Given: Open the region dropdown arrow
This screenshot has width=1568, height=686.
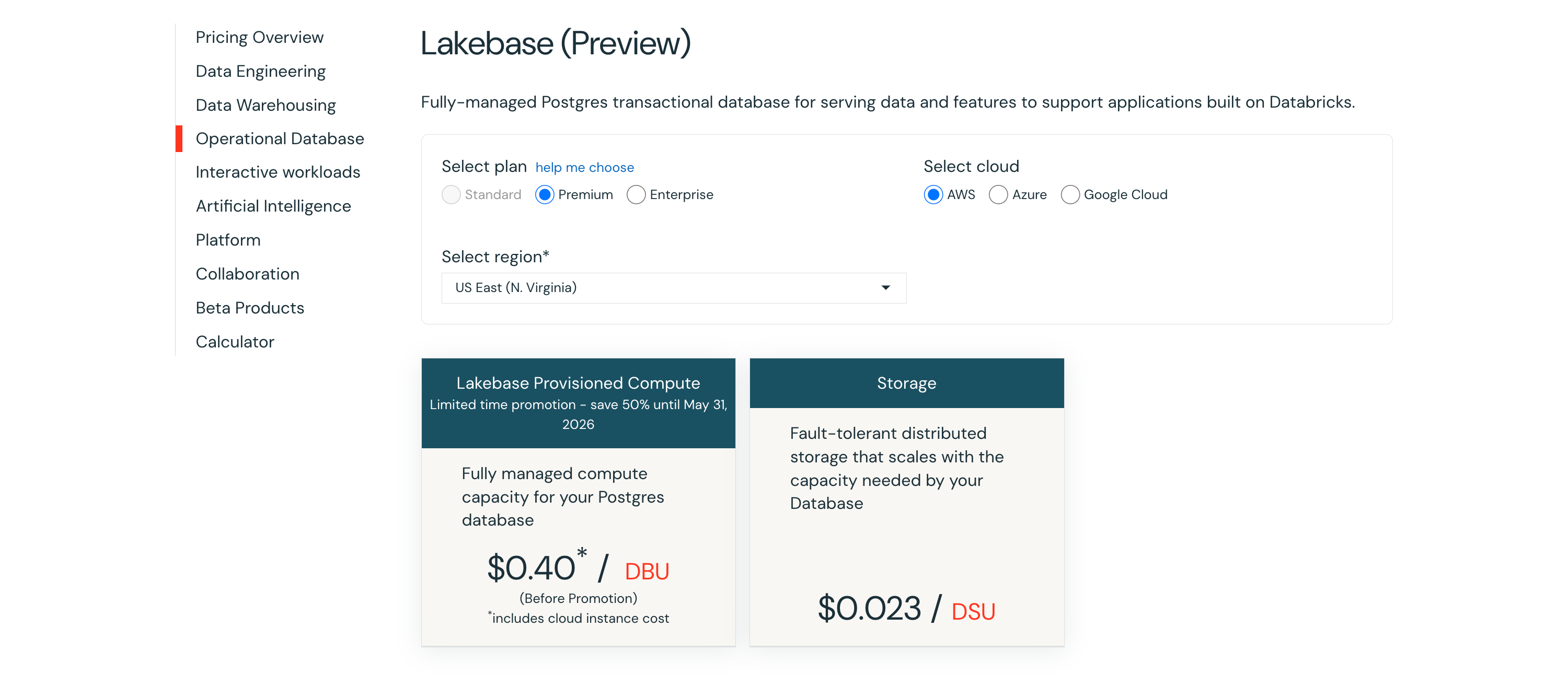Looking at the screenshot, I should tap(885, 288).
